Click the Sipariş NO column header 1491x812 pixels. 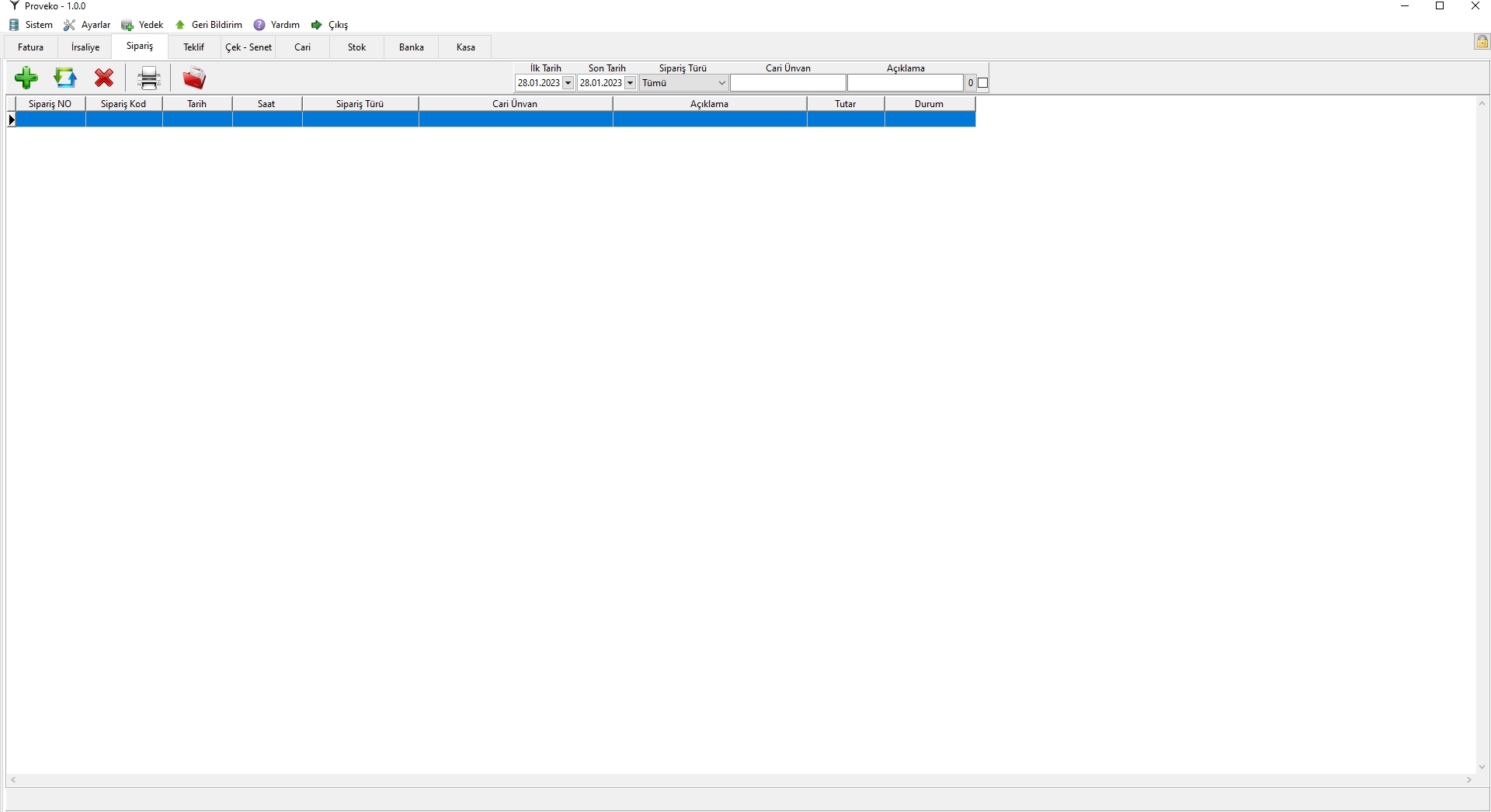point(50,104)
